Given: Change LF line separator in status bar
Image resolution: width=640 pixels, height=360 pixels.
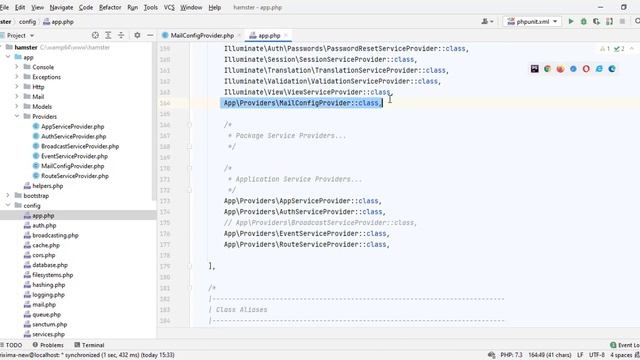Looking at the screenshot, I should (580, 355).
